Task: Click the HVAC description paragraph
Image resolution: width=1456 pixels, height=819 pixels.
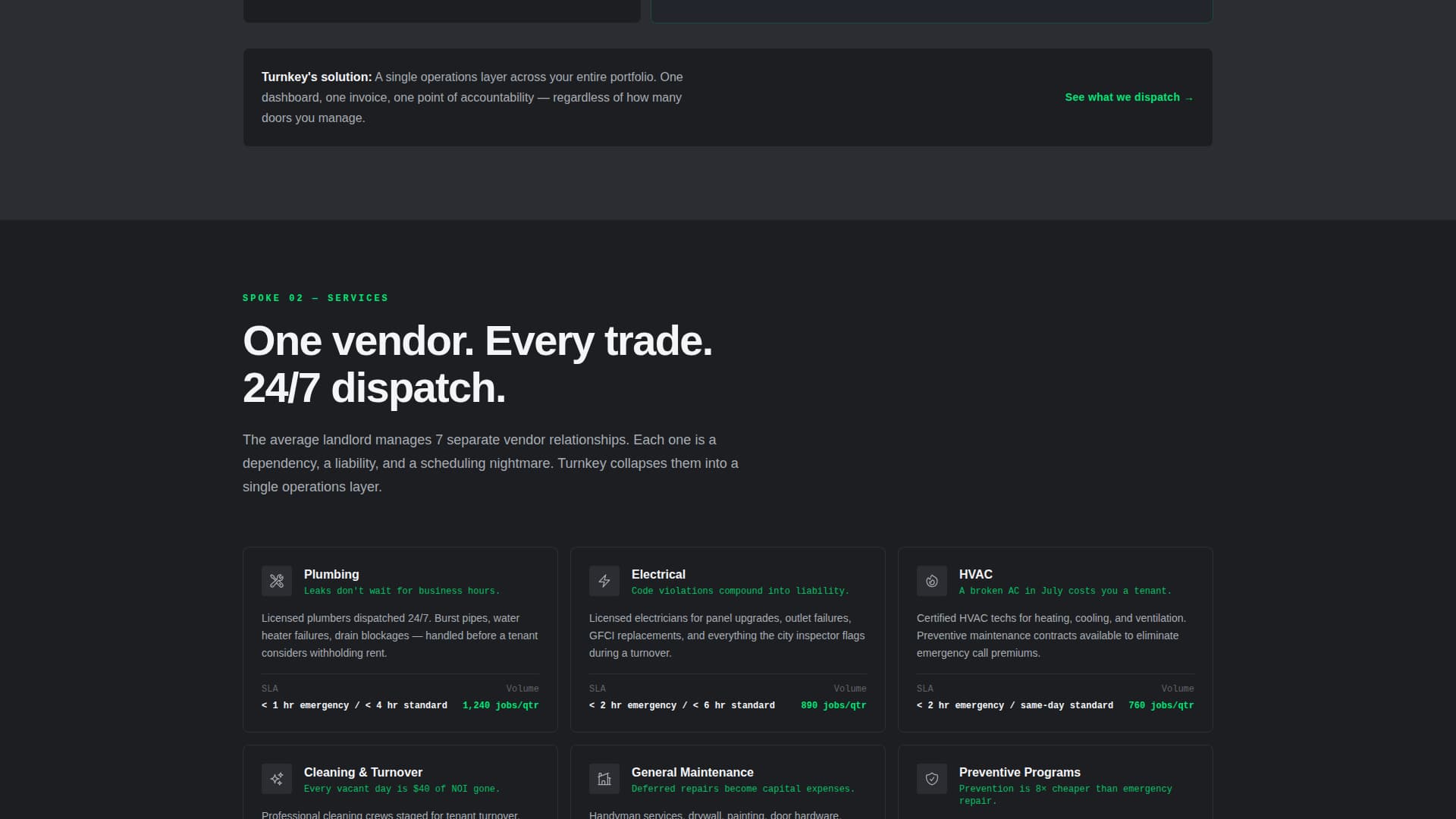Action: click(1055, 635)
